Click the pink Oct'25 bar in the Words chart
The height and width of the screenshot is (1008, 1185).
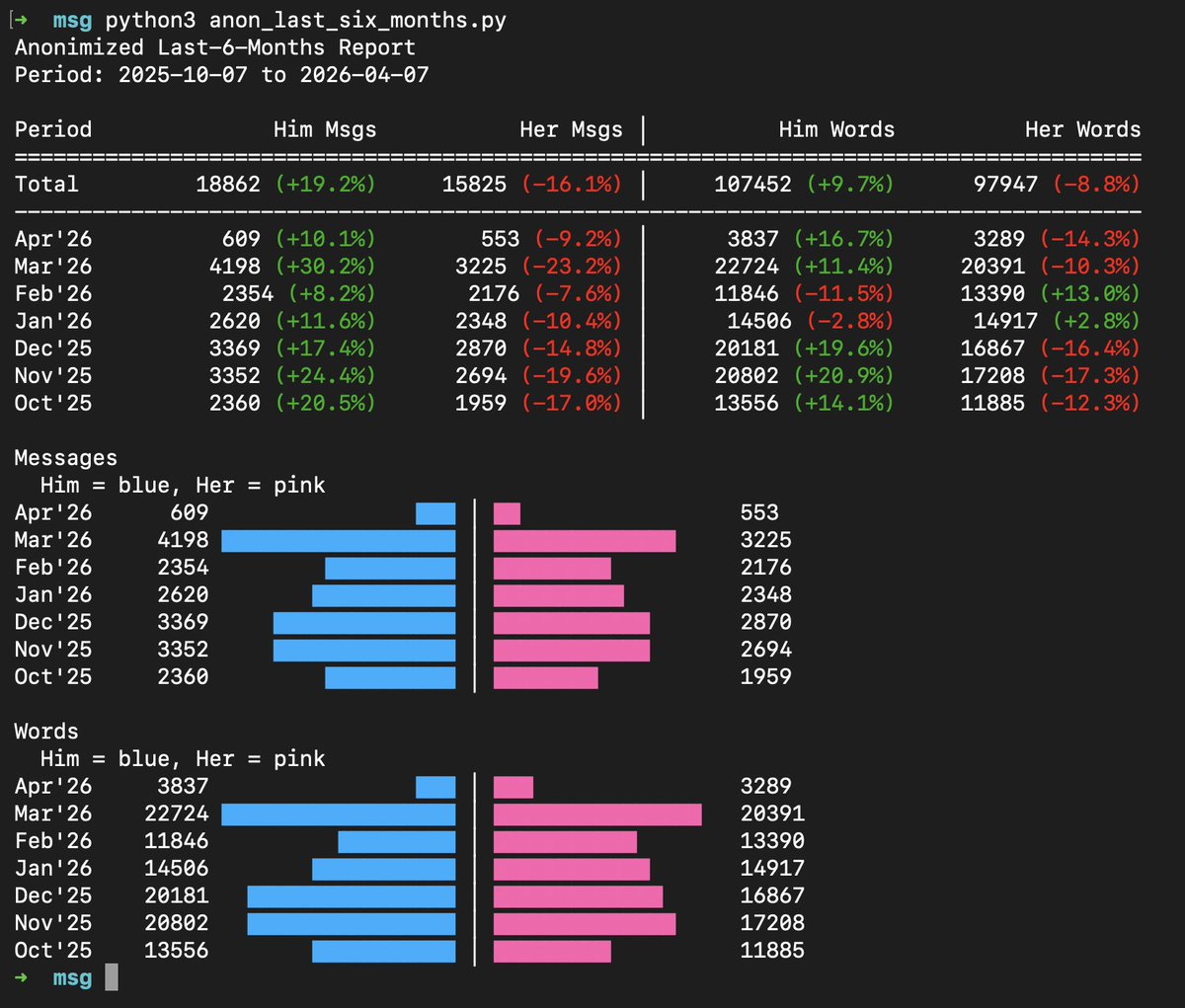click(552, 951)
